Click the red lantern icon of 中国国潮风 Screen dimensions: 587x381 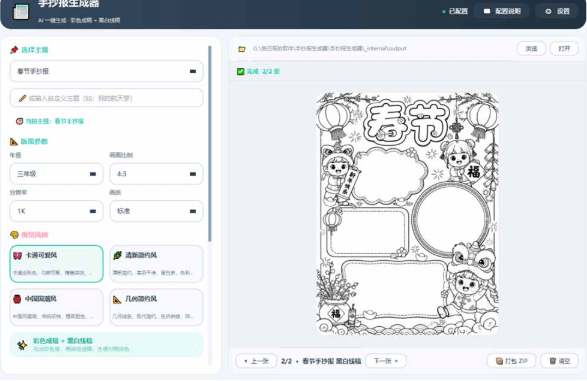tap(17, 299)
